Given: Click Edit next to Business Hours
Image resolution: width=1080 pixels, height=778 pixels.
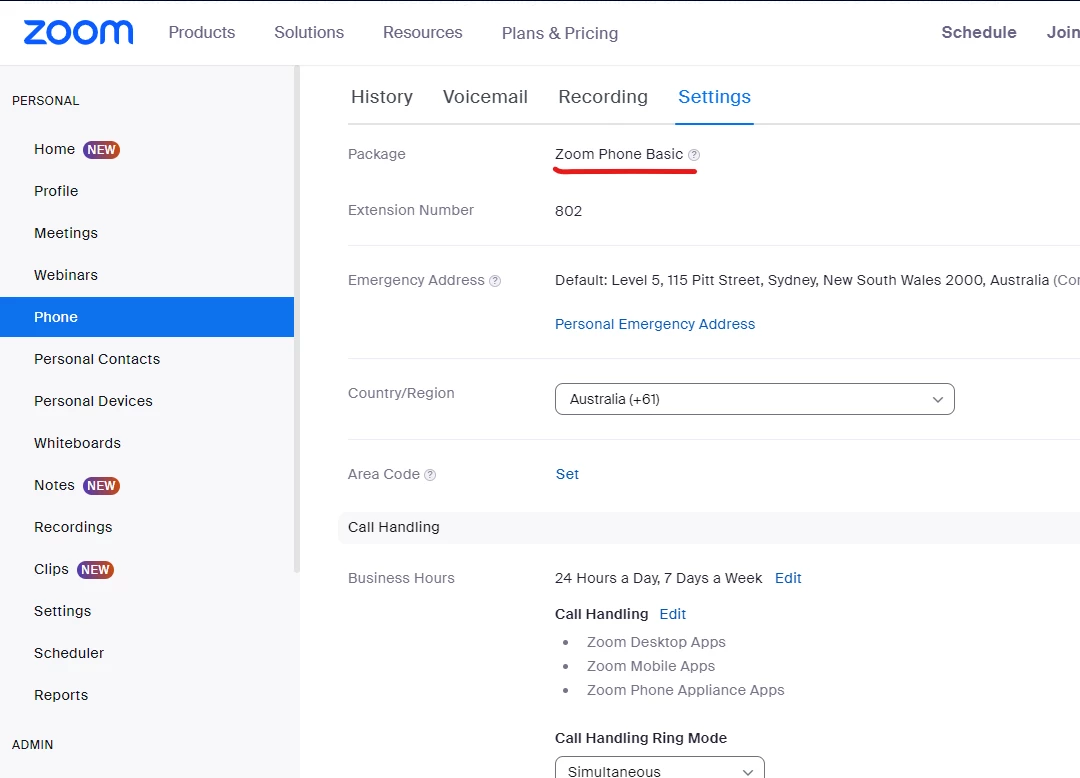Looking at the screenshot, I should 788,578.
